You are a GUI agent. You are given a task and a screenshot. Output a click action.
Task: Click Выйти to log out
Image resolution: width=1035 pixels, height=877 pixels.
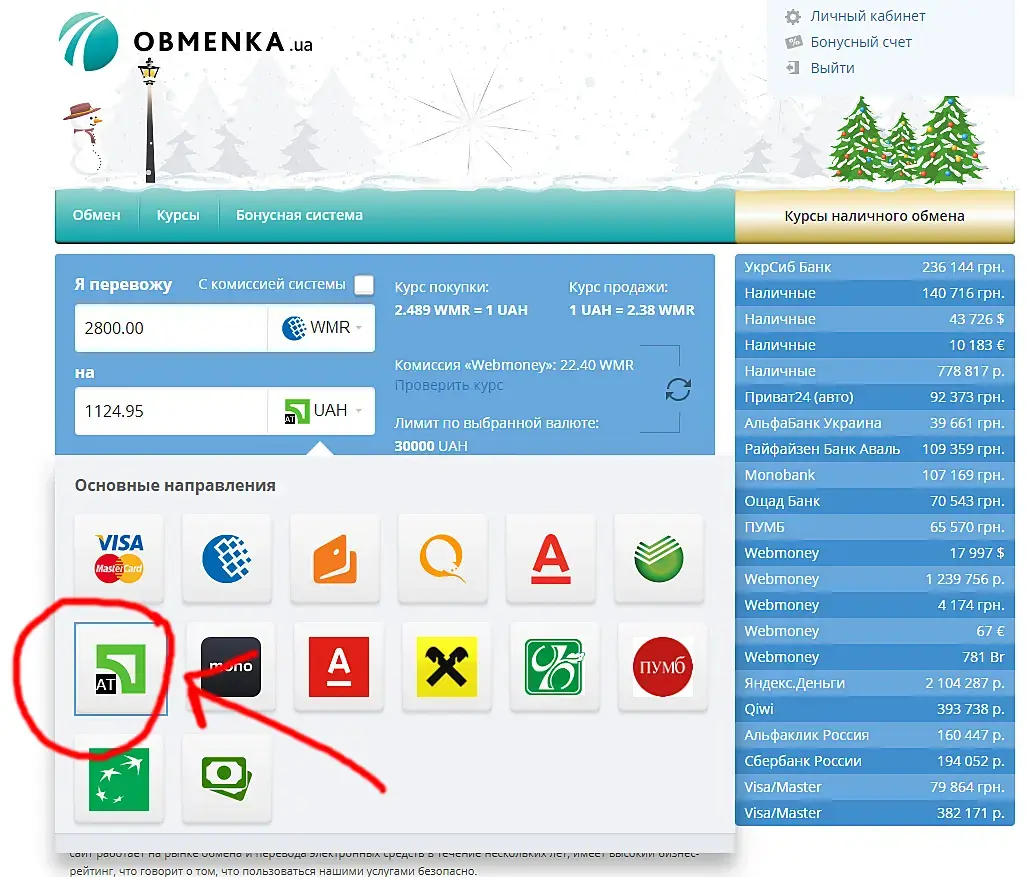[832, 68]
